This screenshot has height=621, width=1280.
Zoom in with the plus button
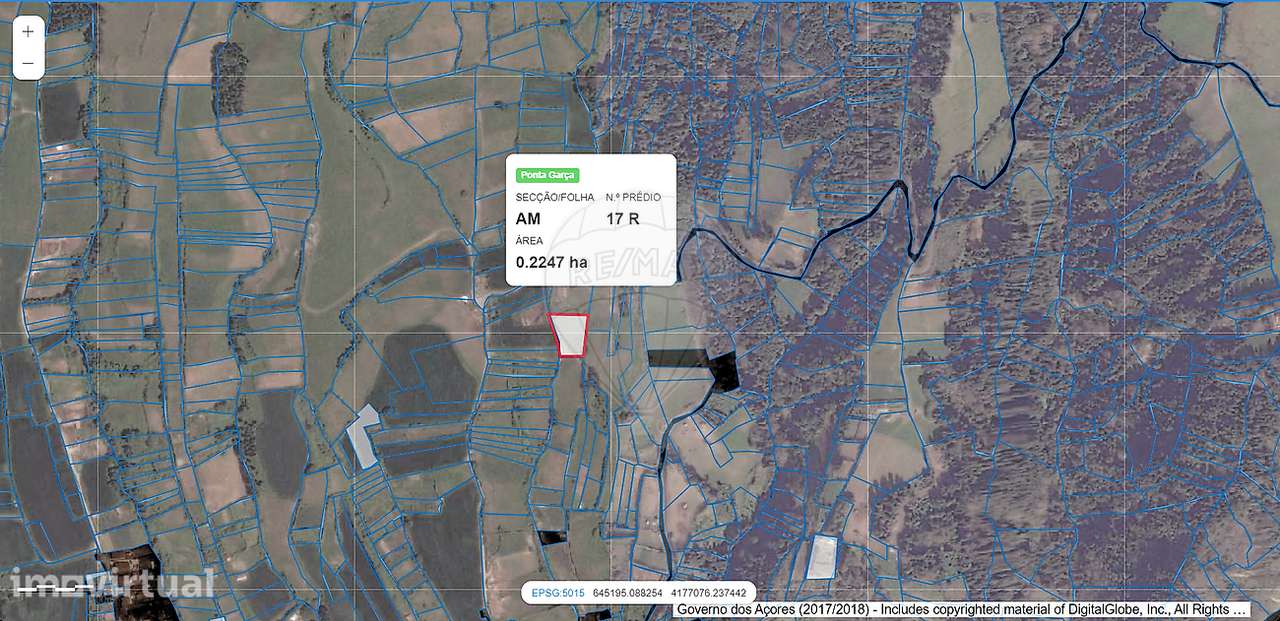point(28,31)
